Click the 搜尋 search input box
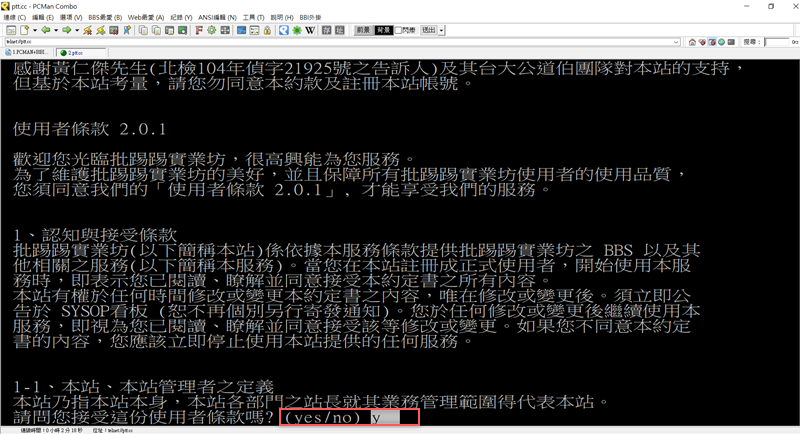Viewport: 800px width, 434px height. tap(777, 42)
